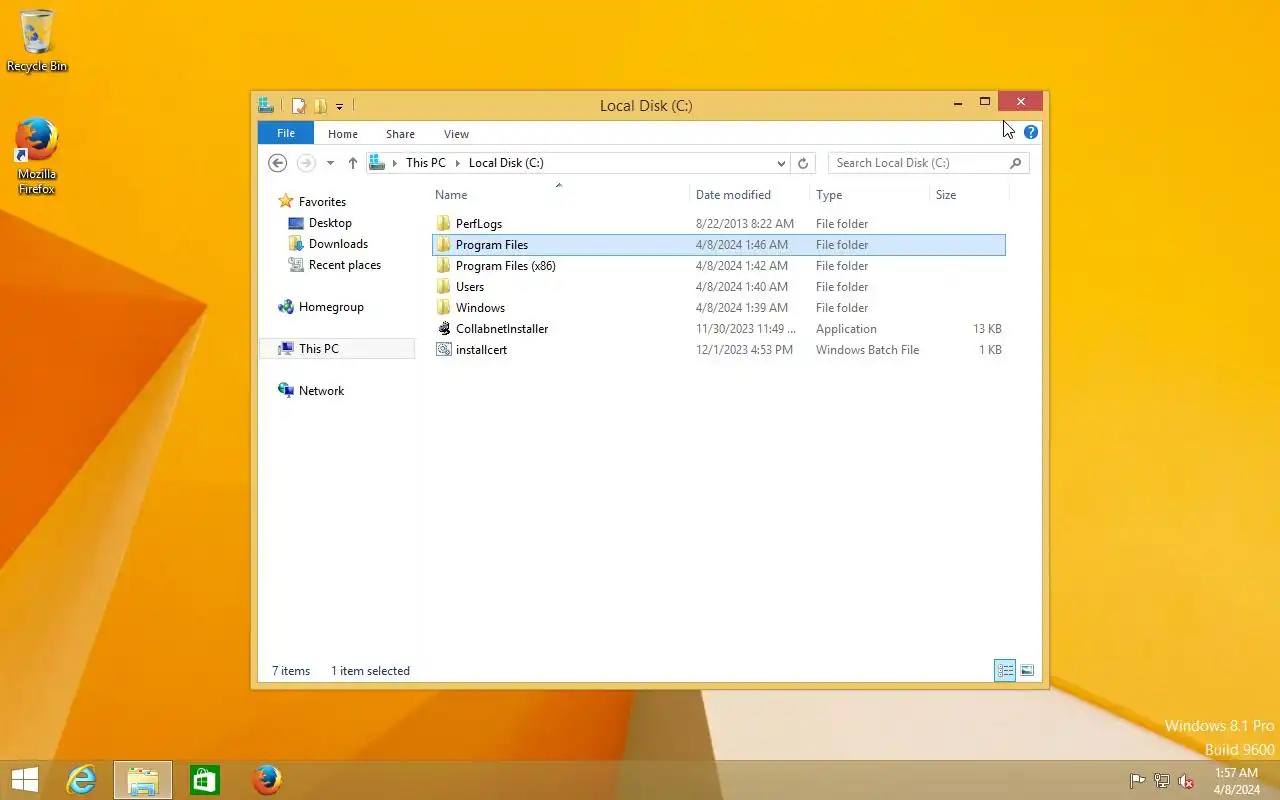Click the Forward navigation arrow
Image resolution: width=1280 pixels, height=800 pixels.
[306, 163]
